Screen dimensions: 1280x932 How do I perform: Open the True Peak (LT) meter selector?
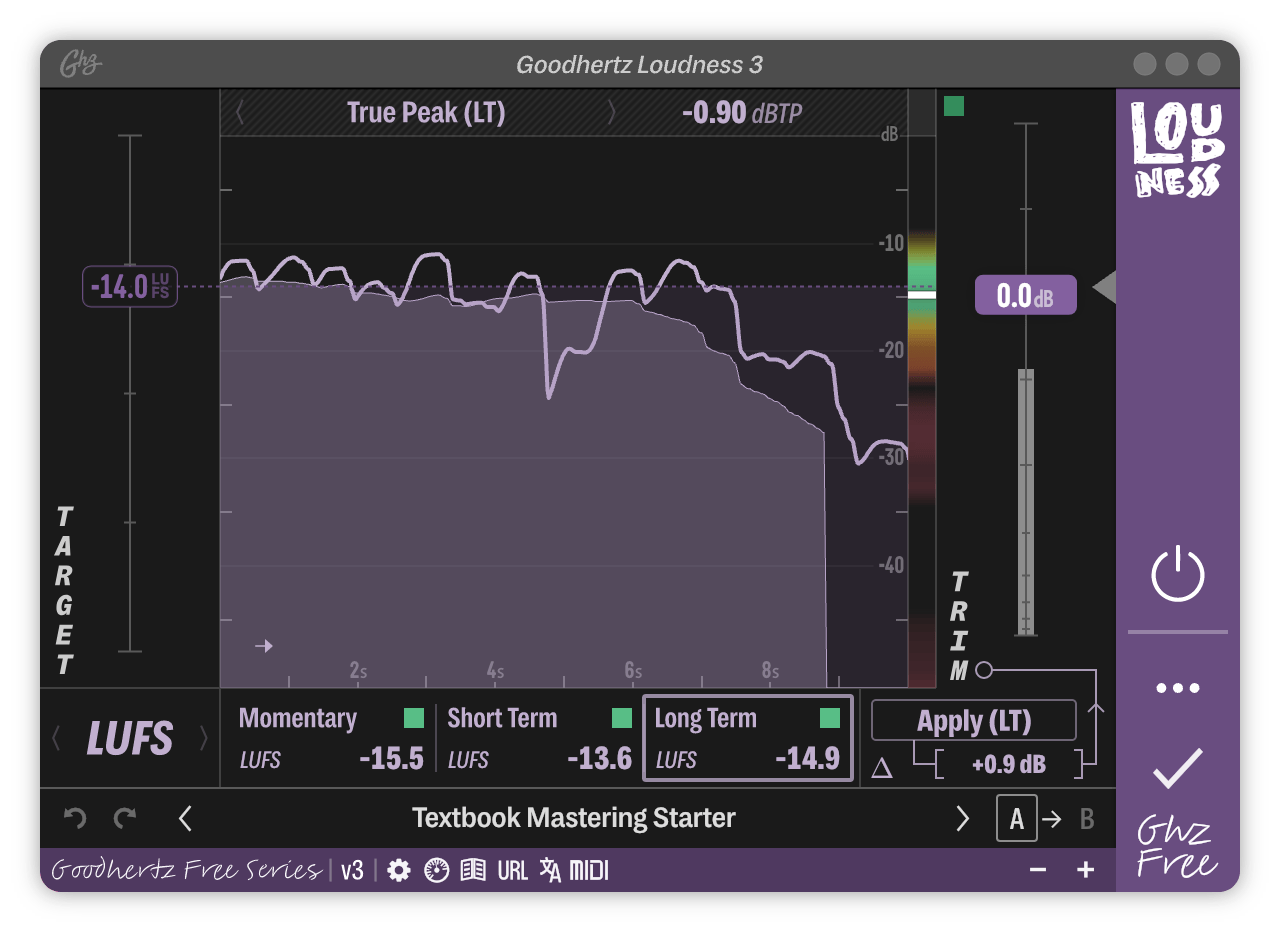[426, 113]
